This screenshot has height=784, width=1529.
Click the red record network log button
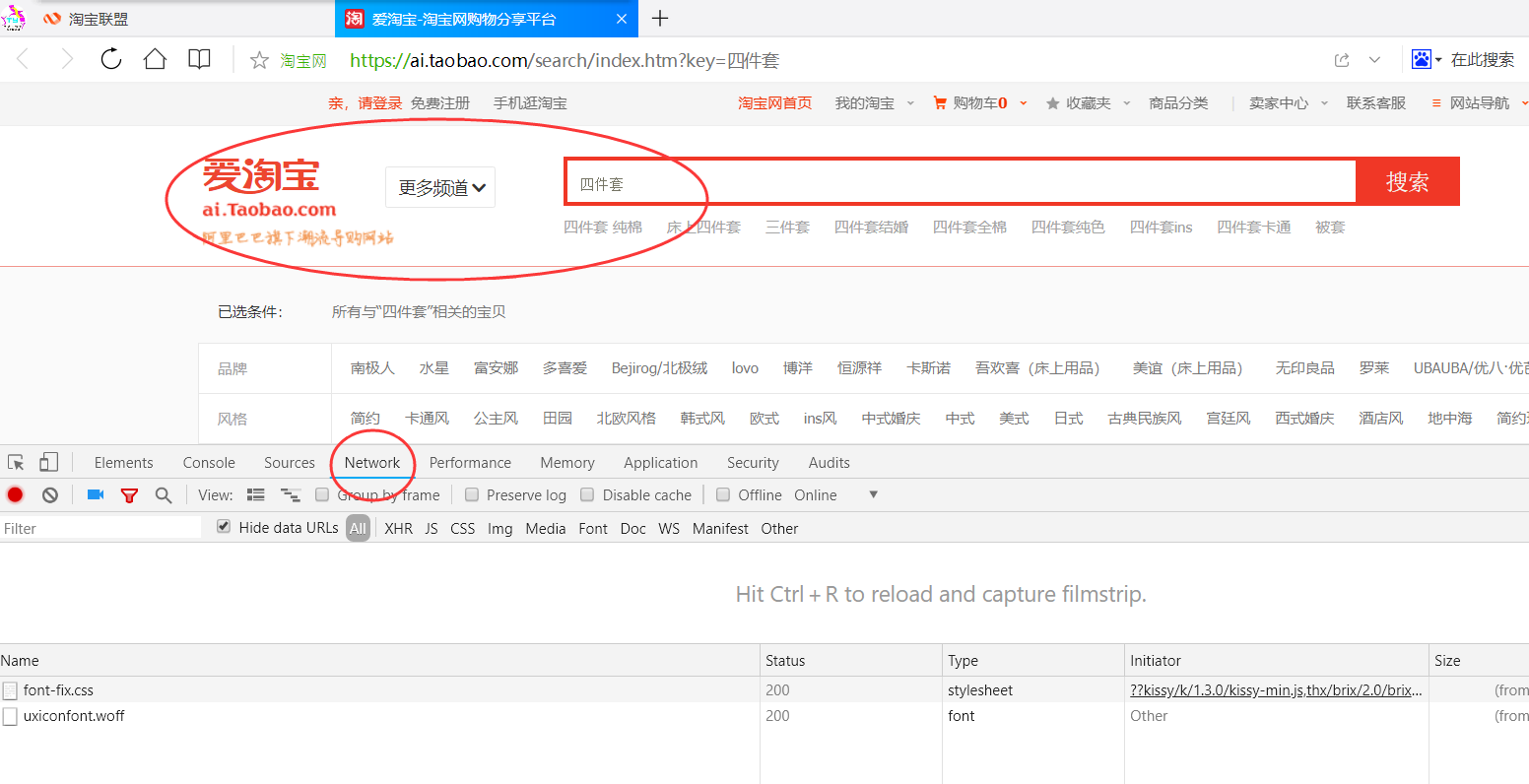click(15, 494)
